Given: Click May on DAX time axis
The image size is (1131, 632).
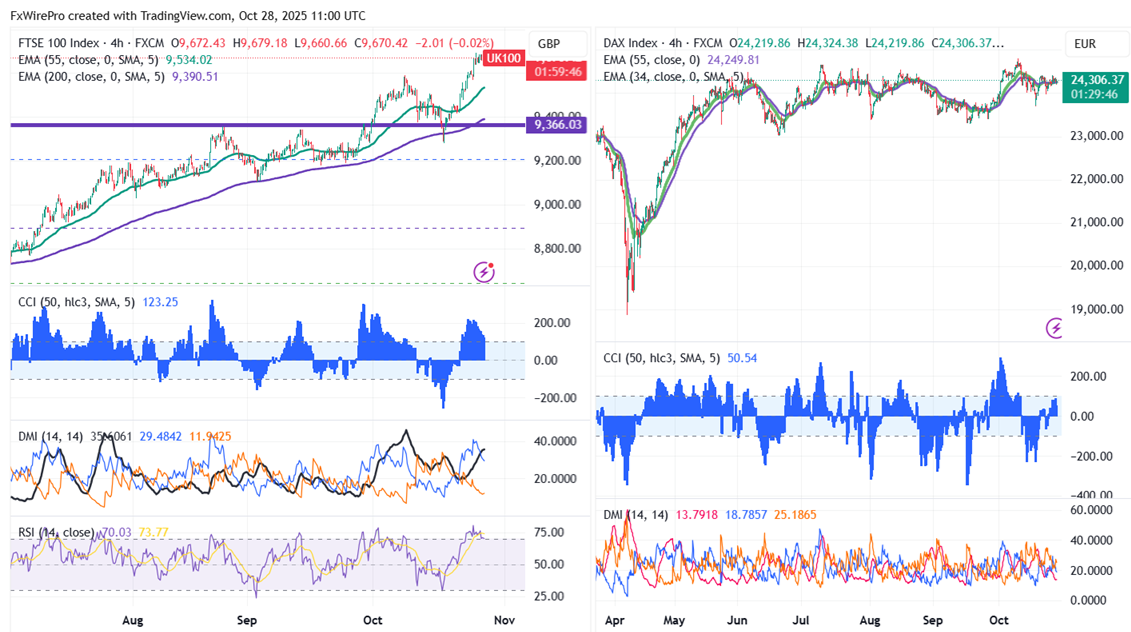Looking at the screenshot, I should [x=674, y=620].
